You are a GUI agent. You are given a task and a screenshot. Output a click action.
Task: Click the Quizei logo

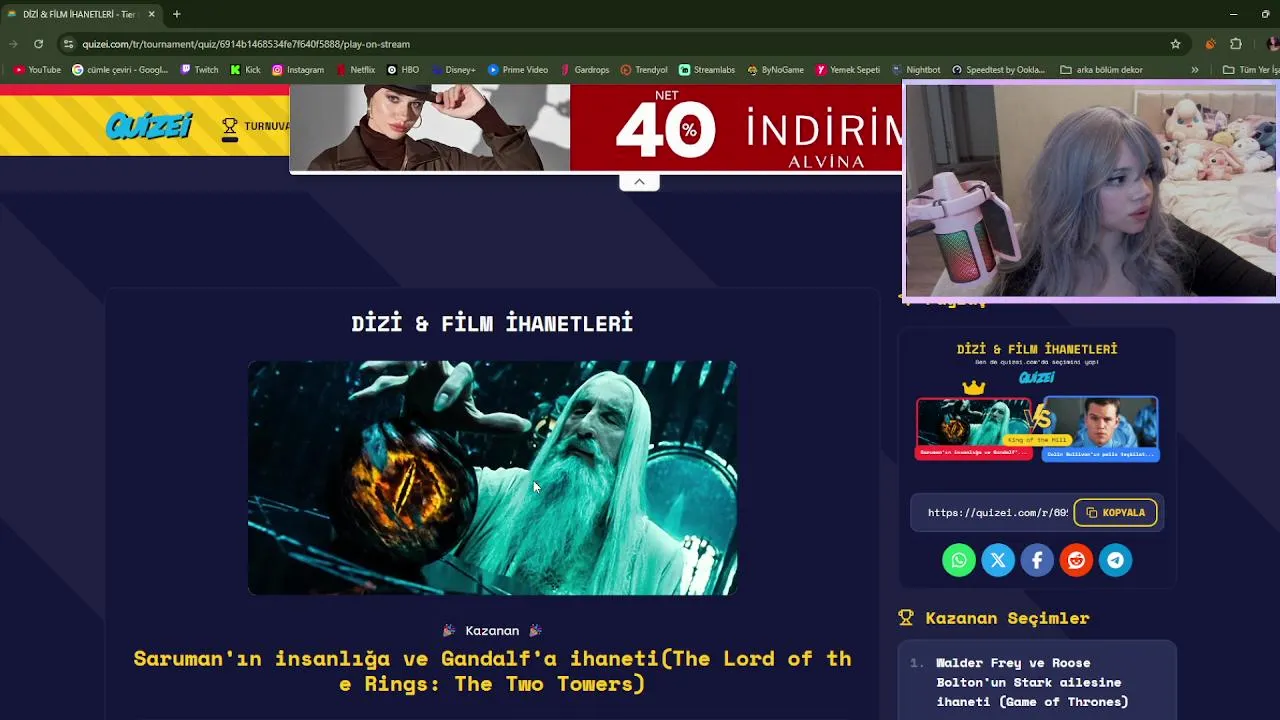[149, 126]
